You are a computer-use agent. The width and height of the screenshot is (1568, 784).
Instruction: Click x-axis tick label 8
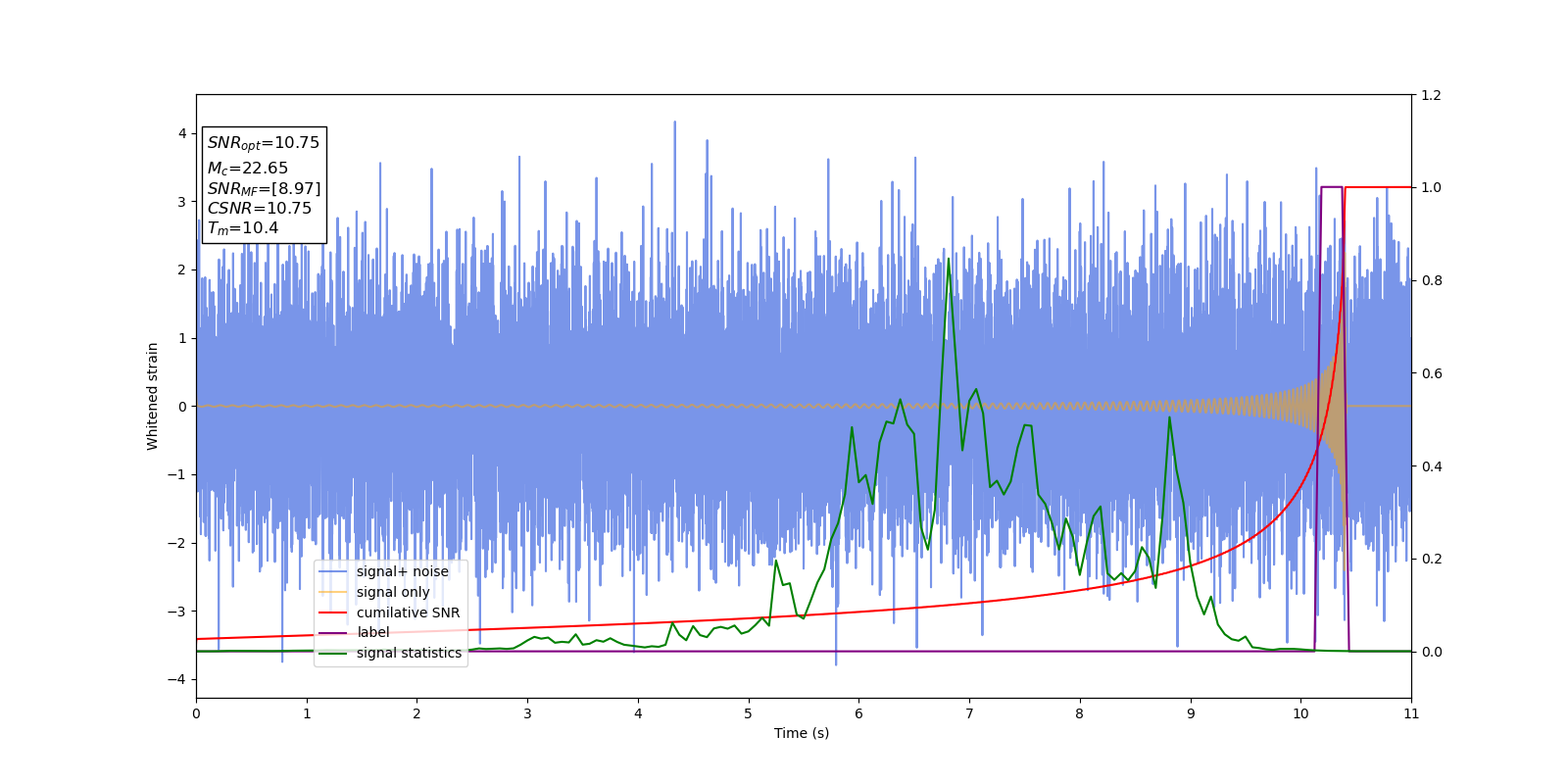1080,713
